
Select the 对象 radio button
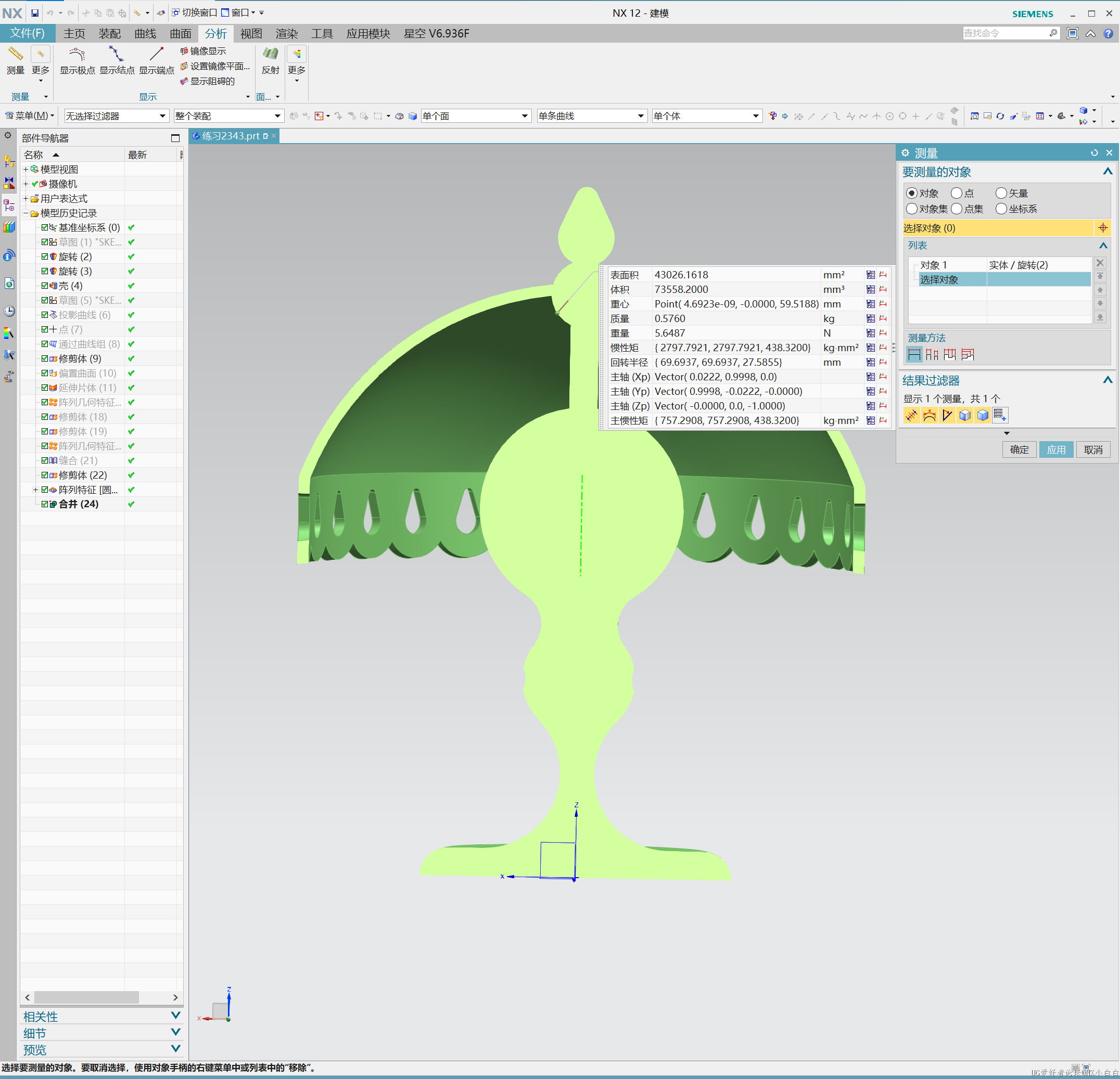point(912,193)
